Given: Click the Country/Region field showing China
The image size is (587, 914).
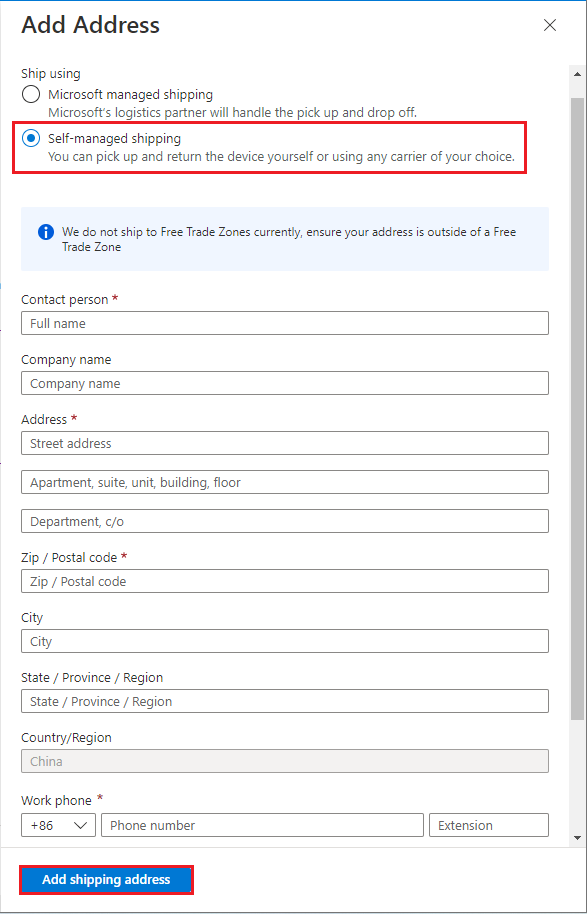Looking at the screenshot, I should click(x=284, y=761).
